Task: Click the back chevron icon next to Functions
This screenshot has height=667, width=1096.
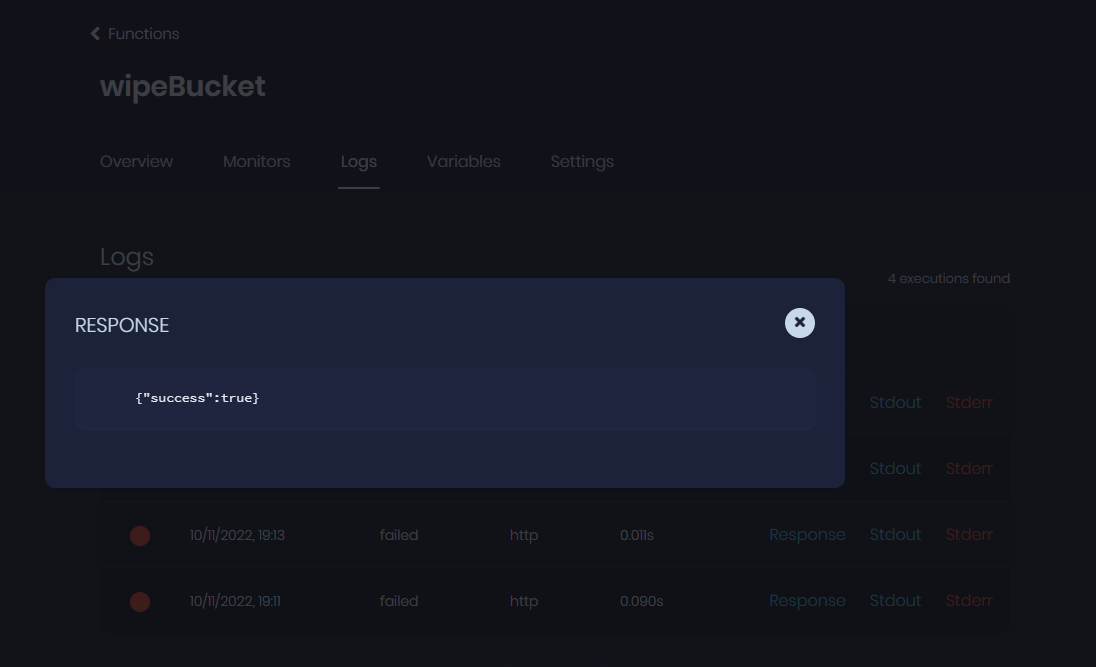Action: [x=95, y=34]
